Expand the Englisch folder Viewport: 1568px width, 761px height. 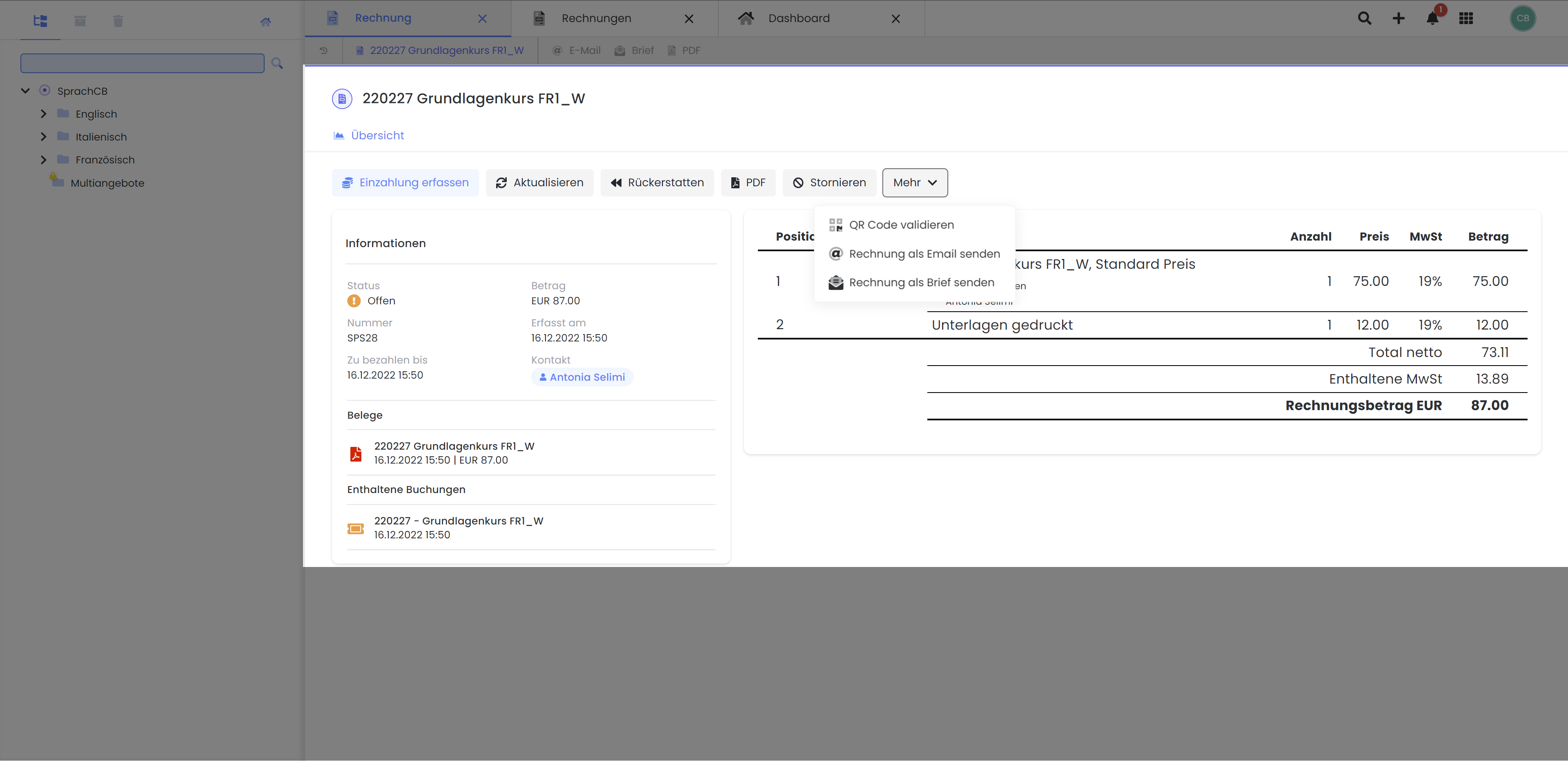click(43, 114)
